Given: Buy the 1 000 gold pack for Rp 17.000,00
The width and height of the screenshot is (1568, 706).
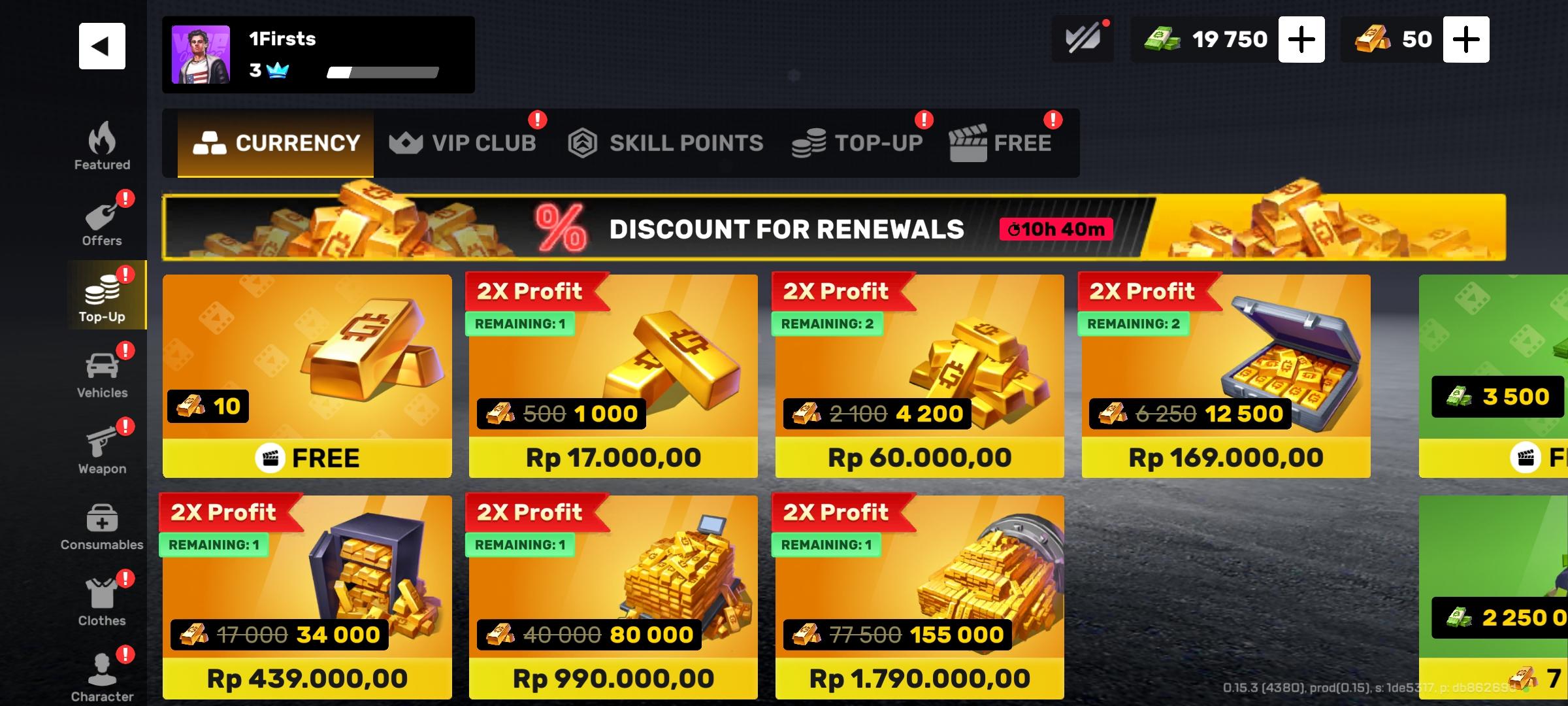Looking at the screenshot, I should (613, 376).
